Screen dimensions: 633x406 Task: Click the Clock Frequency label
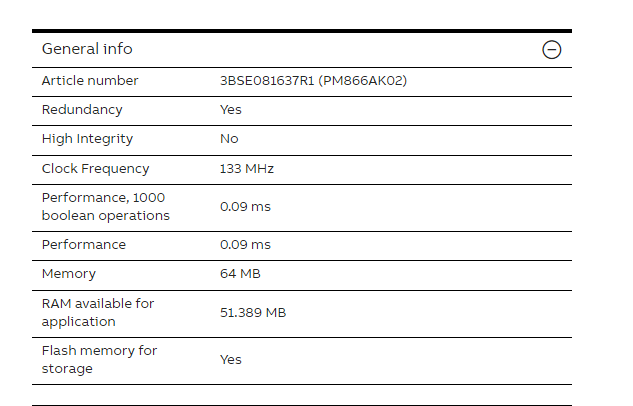96,169
